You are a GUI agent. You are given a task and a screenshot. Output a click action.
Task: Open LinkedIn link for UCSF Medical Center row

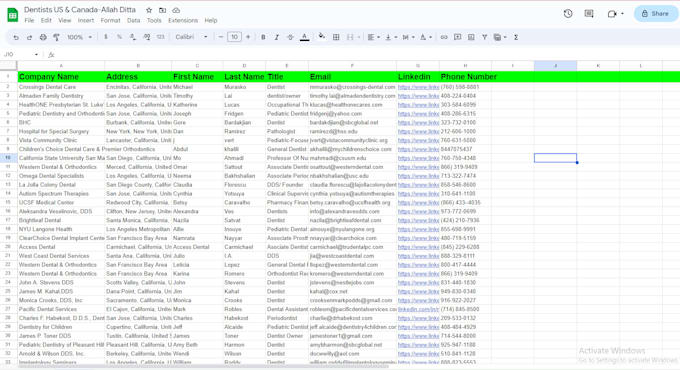coord(418,203)
